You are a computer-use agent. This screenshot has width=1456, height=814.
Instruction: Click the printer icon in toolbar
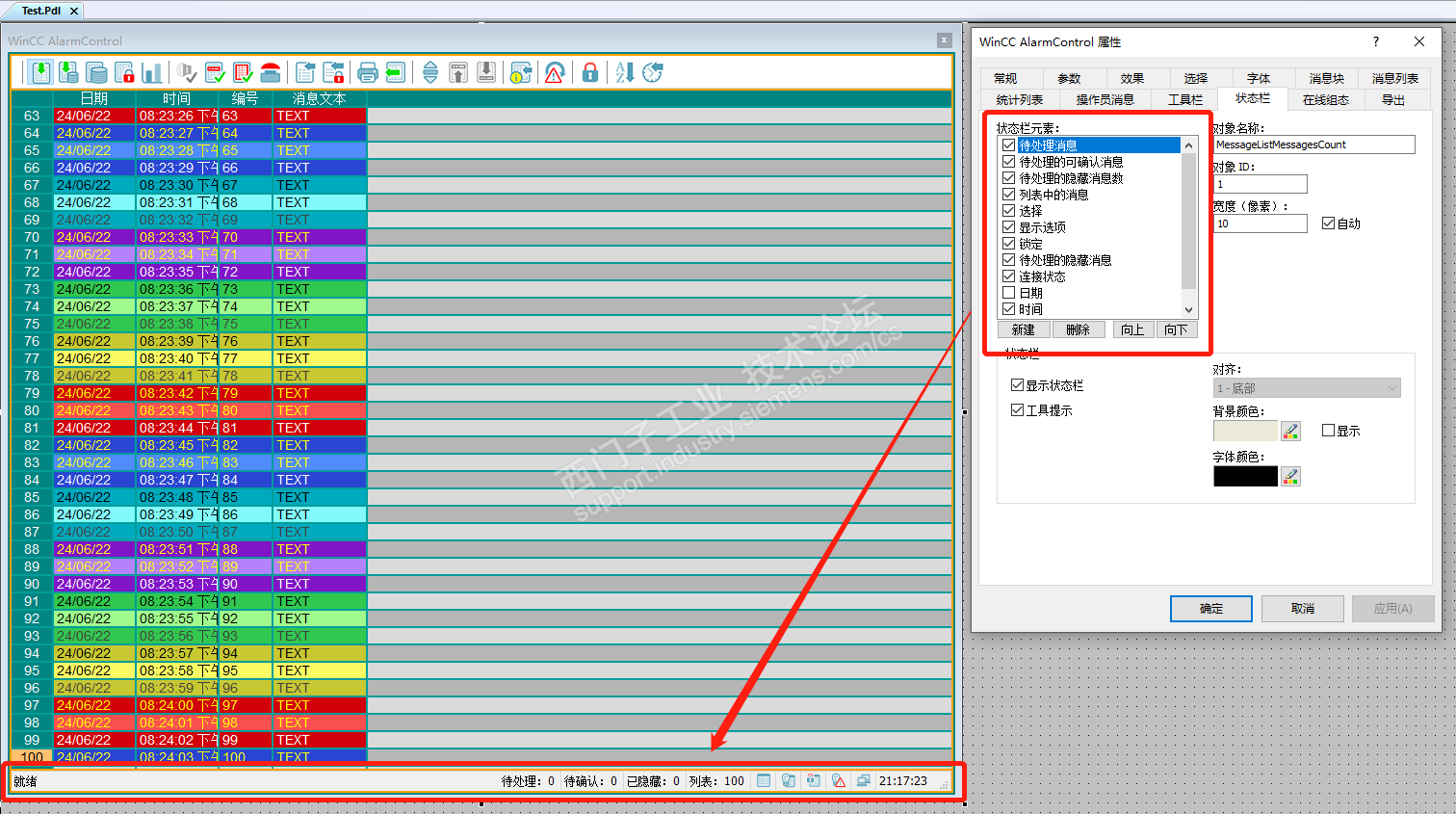click(x=367, y=72)
